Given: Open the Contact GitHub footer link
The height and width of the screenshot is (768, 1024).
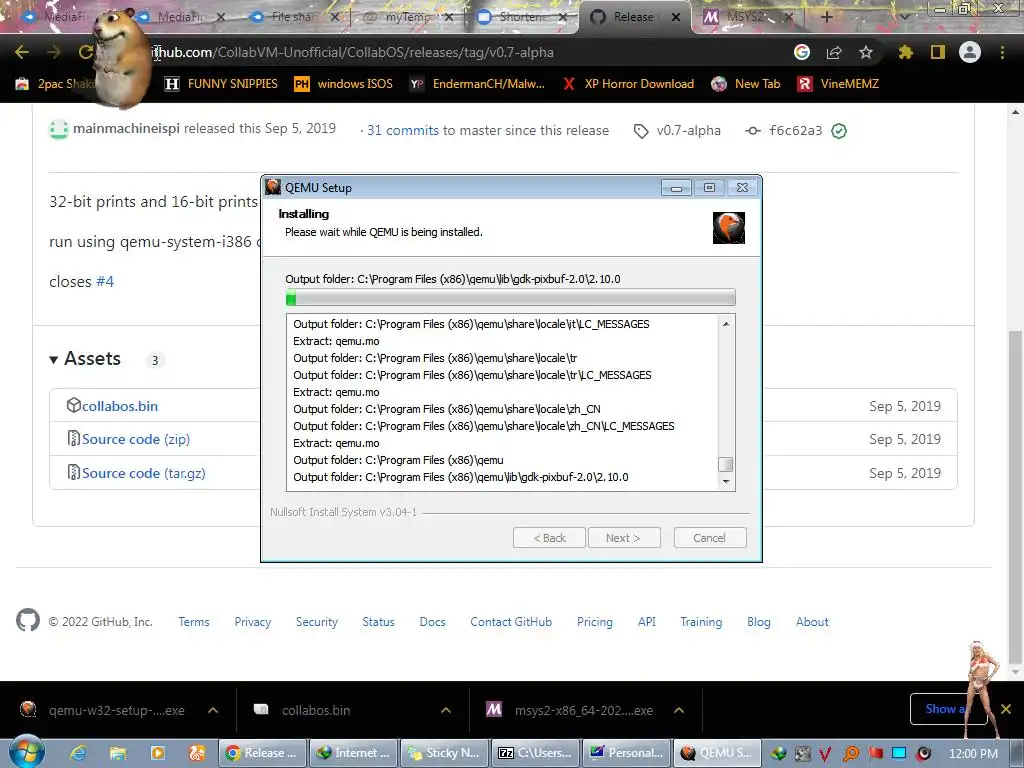Looking at the screenshot, I should coord(511,622).
